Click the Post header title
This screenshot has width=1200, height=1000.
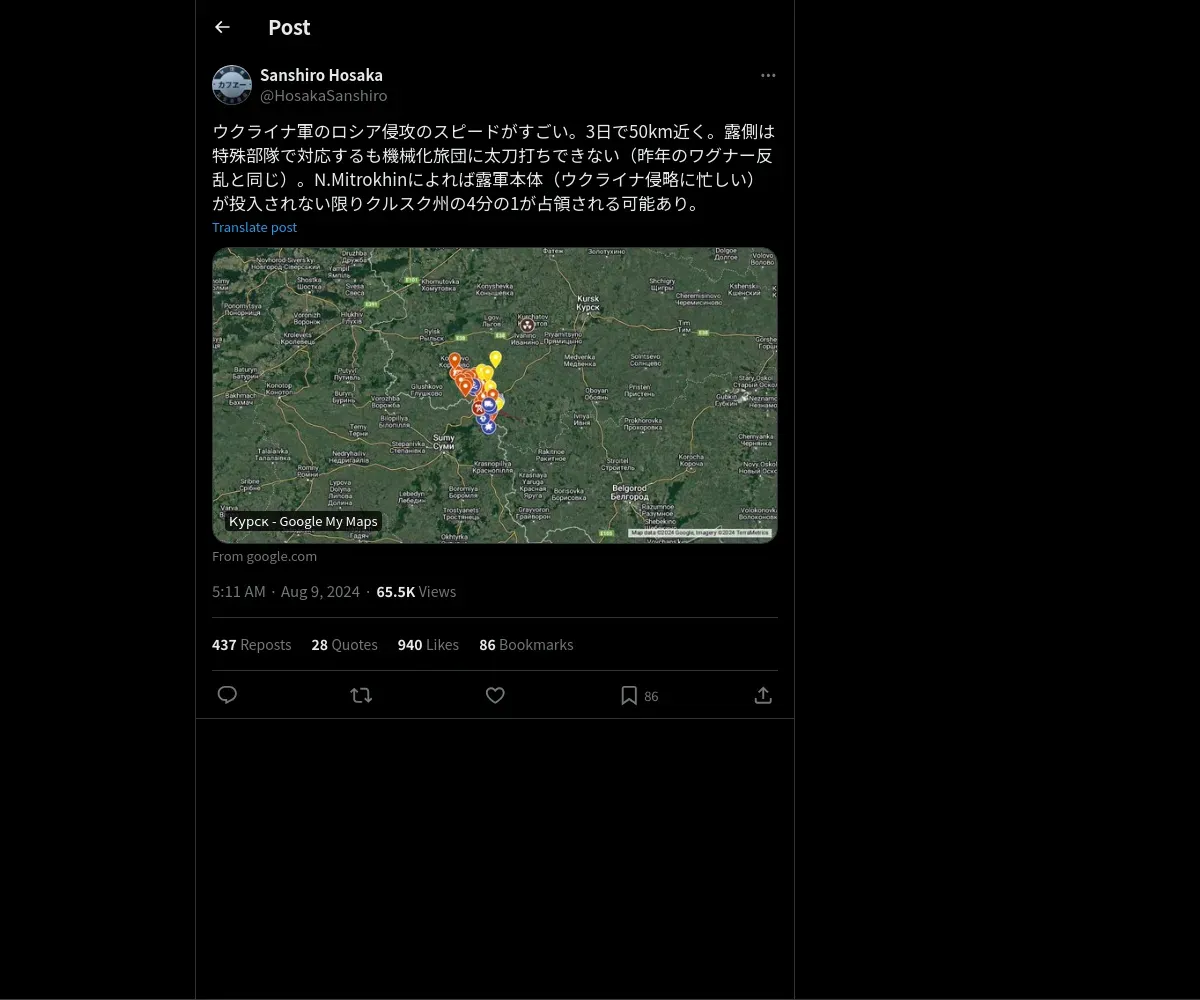coord(289,27)
